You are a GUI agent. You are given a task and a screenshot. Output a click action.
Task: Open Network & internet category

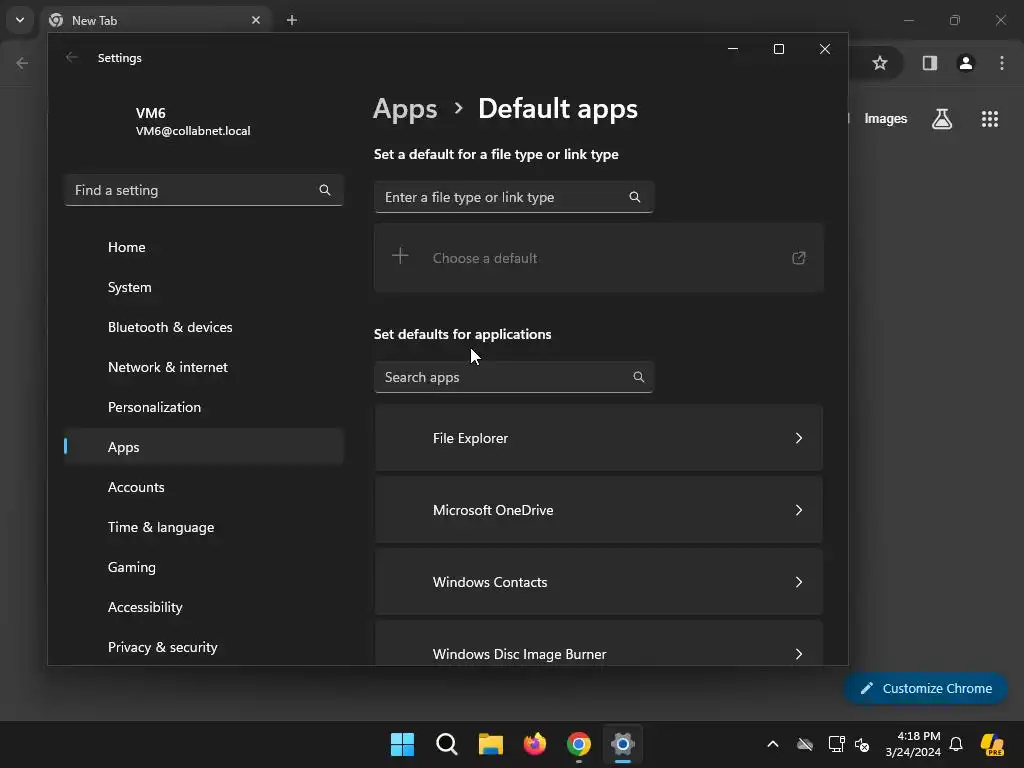204,367
